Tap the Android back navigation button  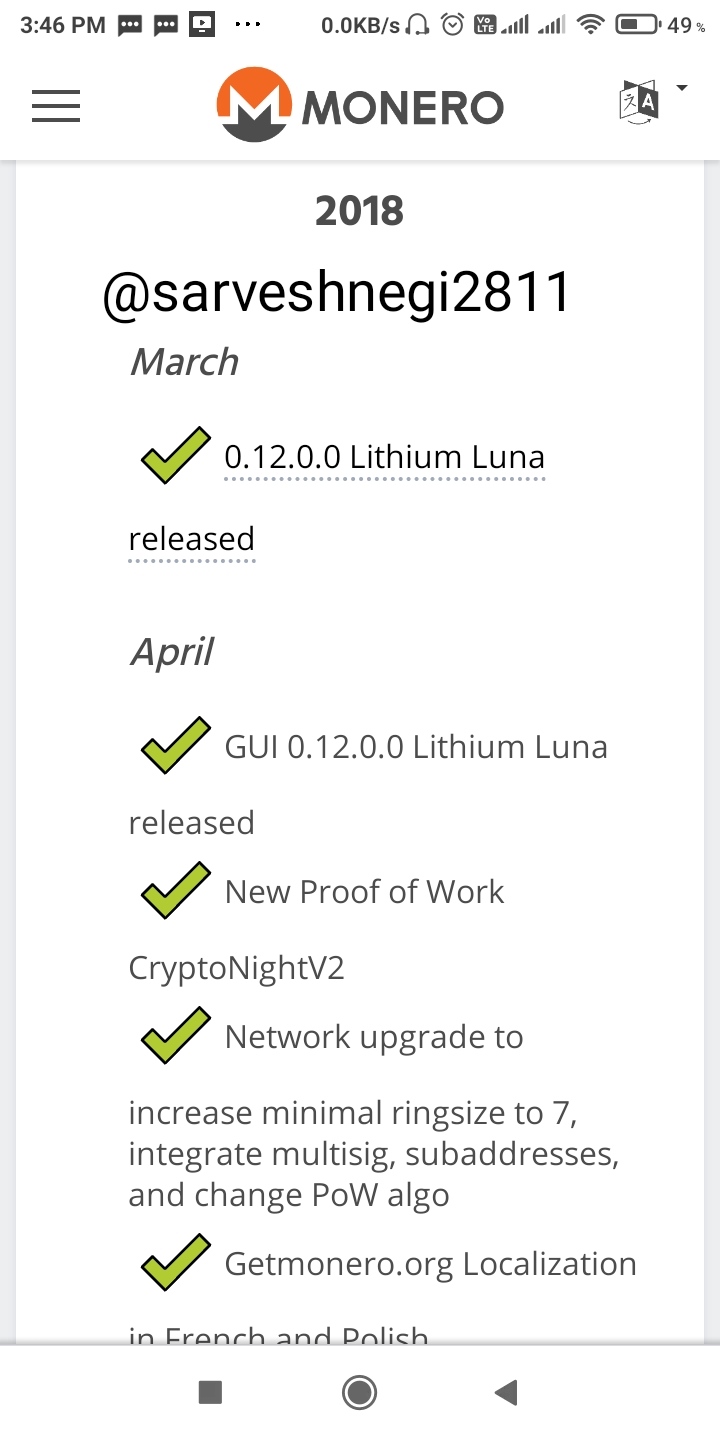click(x=506, y=1392)
